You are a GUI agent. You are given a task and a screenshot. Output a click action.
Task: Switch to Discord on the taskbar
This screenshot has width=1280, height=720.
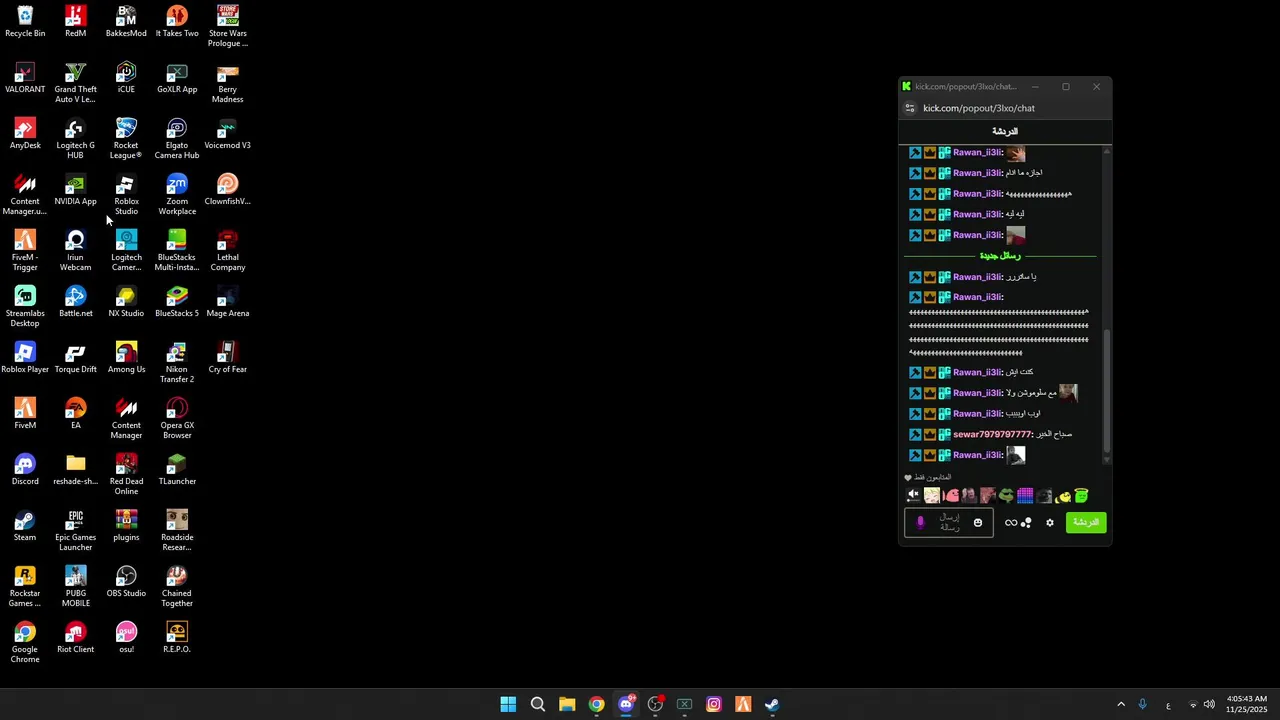(x=626, y=705)
